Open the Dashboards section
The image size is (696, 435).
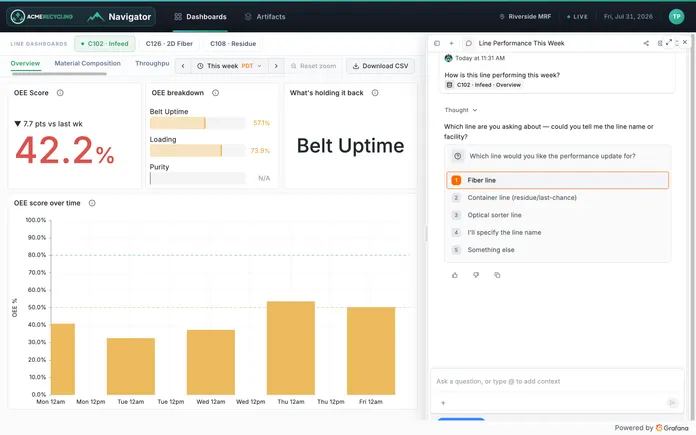click(x=200, y=17)
